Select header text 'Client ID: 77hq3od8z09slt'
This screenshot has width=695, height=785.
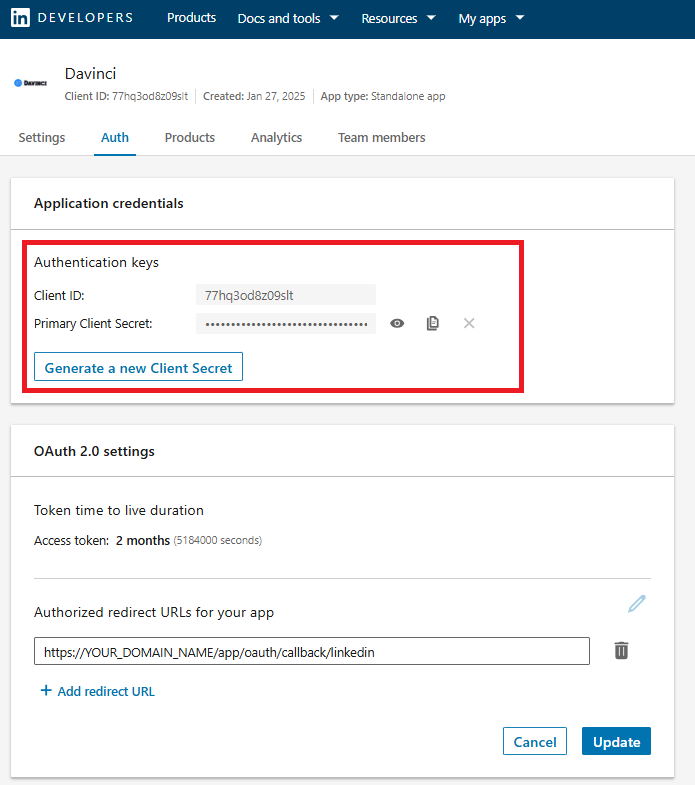coord(126,96)
